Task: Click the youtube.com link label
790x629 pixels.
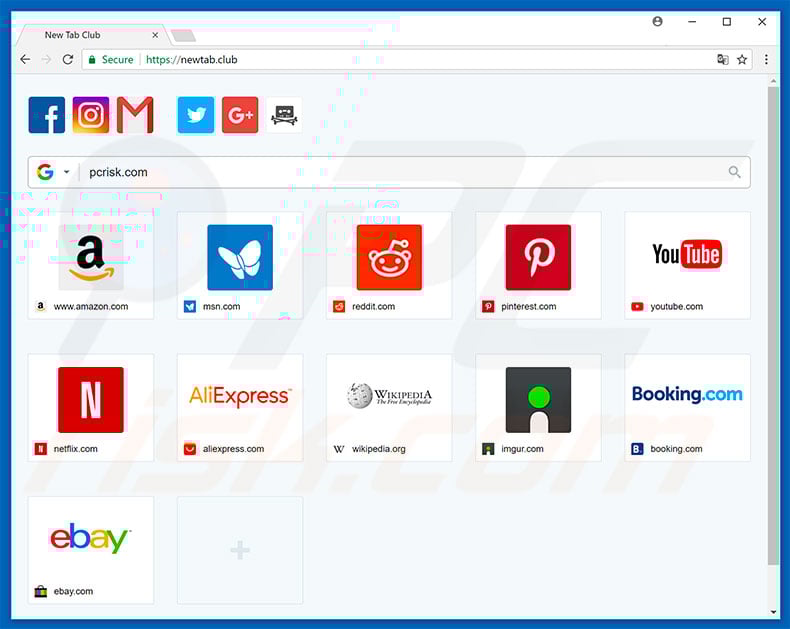Action: (676, 306)
